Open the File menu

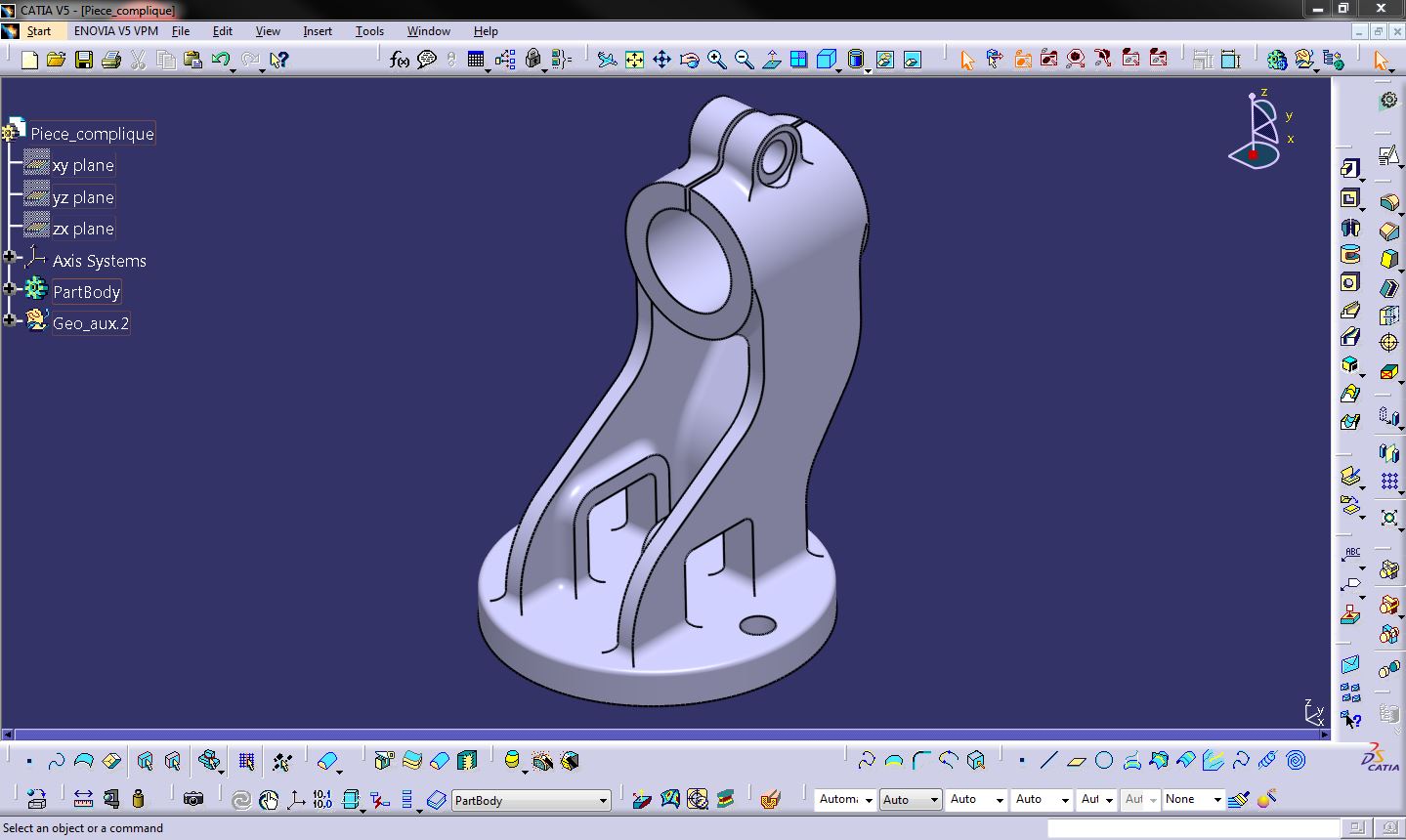[181, 31]
